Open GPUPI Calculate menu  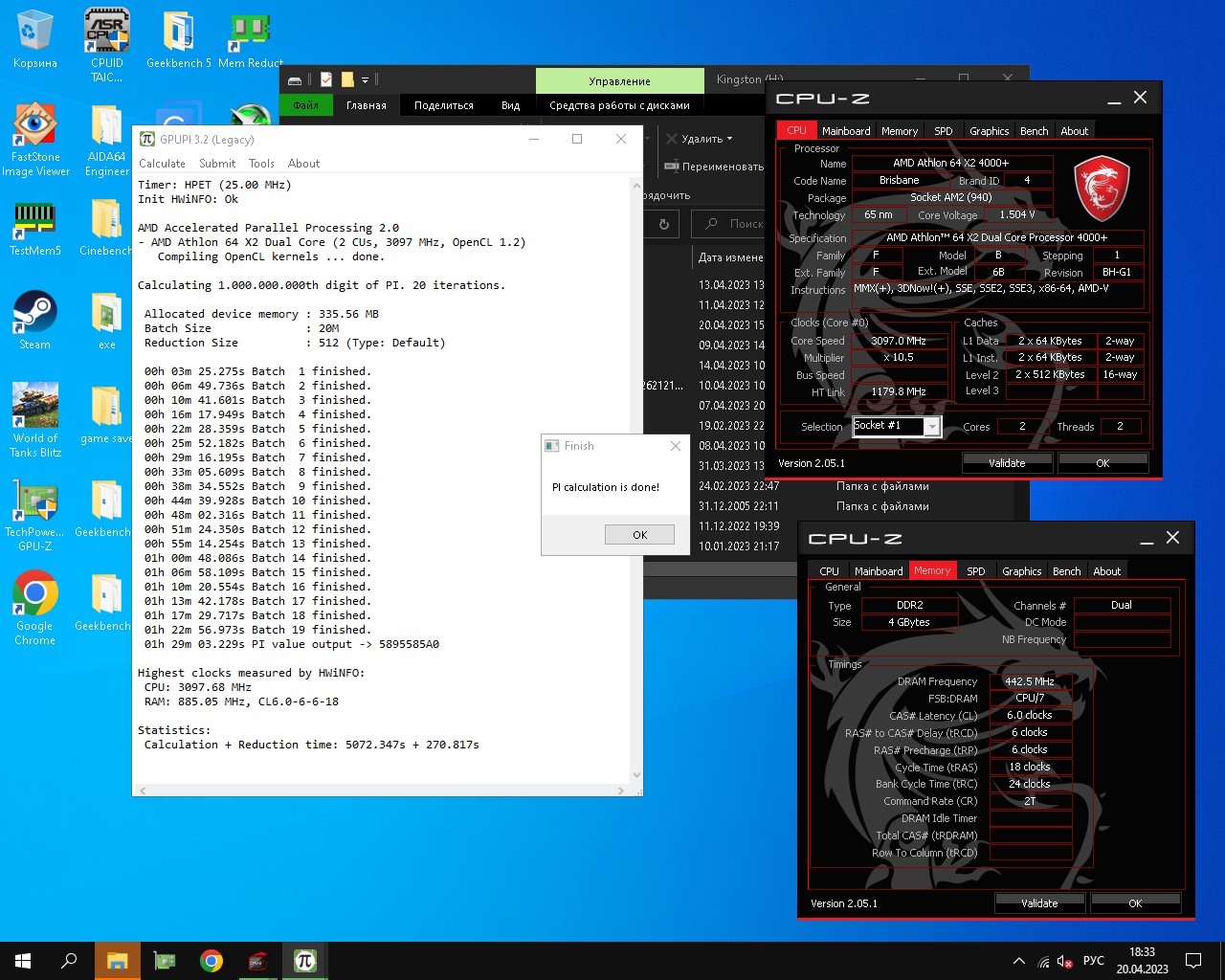point(162,164)
